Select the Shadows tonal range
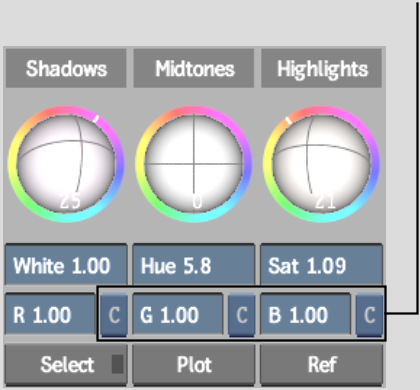 point(66,68)
